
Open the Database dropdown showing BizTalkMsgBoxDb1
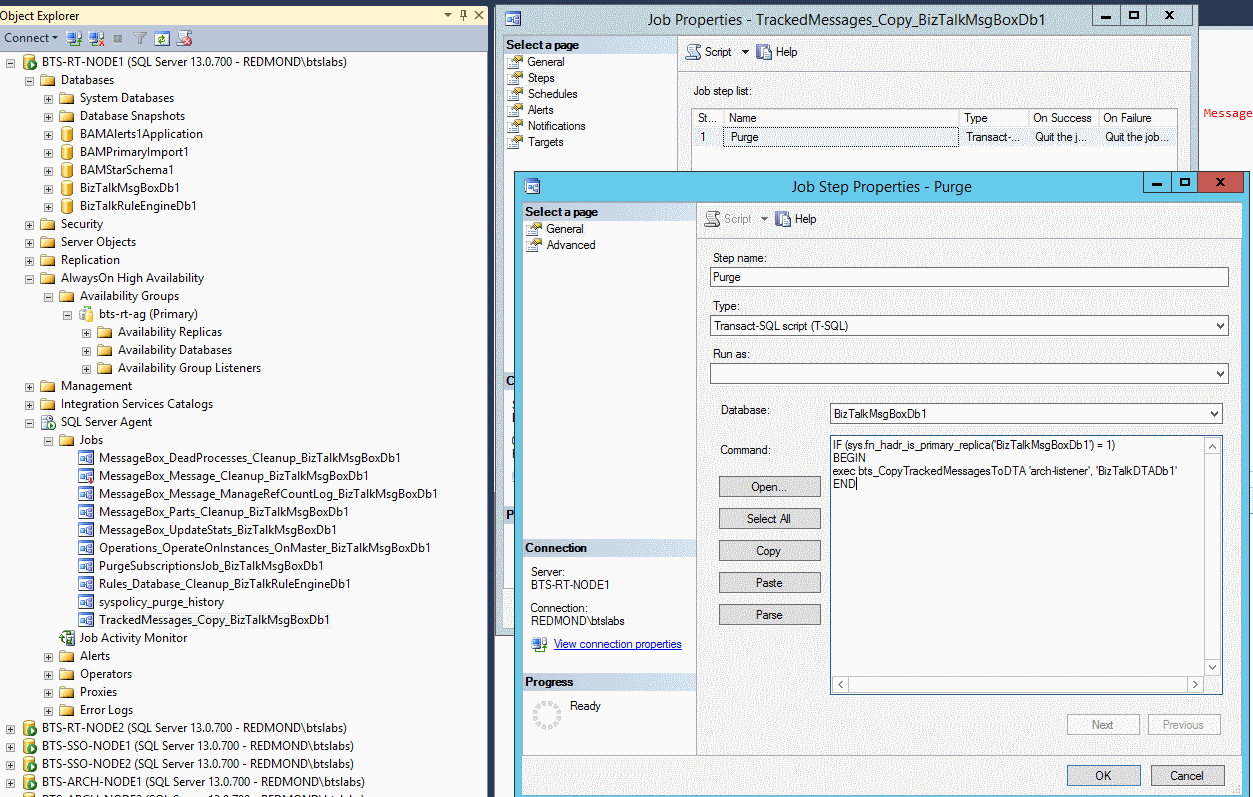[x=1218, y=413]
